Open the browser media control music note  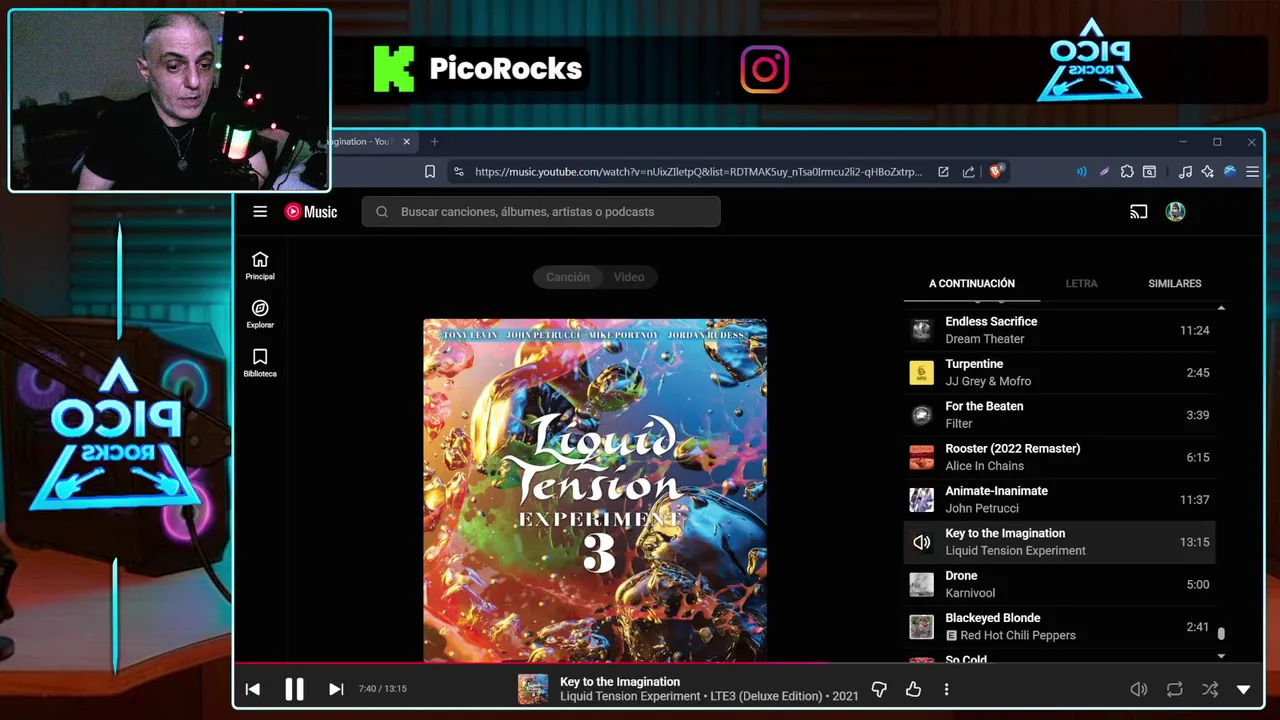point(1185,172)
